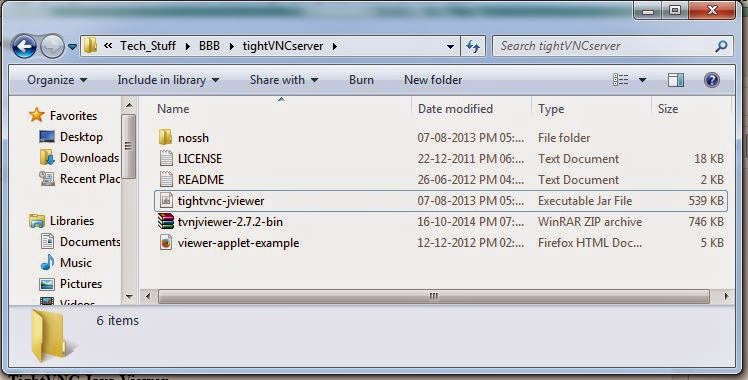Click the WinRAR ZIP archive type cell
Screen dimensions: 748x380
pyautogui.click(x=590, y=222)
